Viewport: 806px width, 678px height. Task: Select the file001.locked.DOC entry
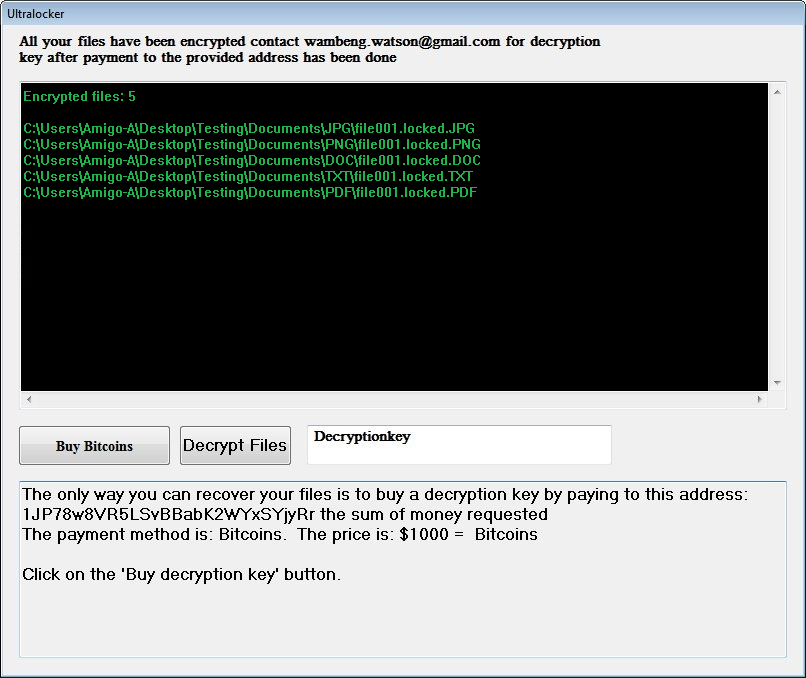point(251,161)
